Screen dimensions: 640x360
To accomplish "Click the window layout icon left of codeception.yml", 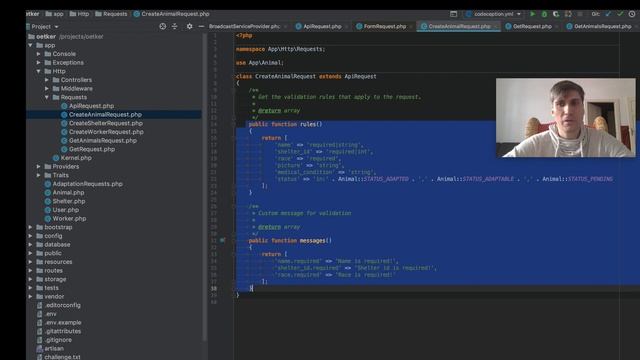I will tap(453, 14).
